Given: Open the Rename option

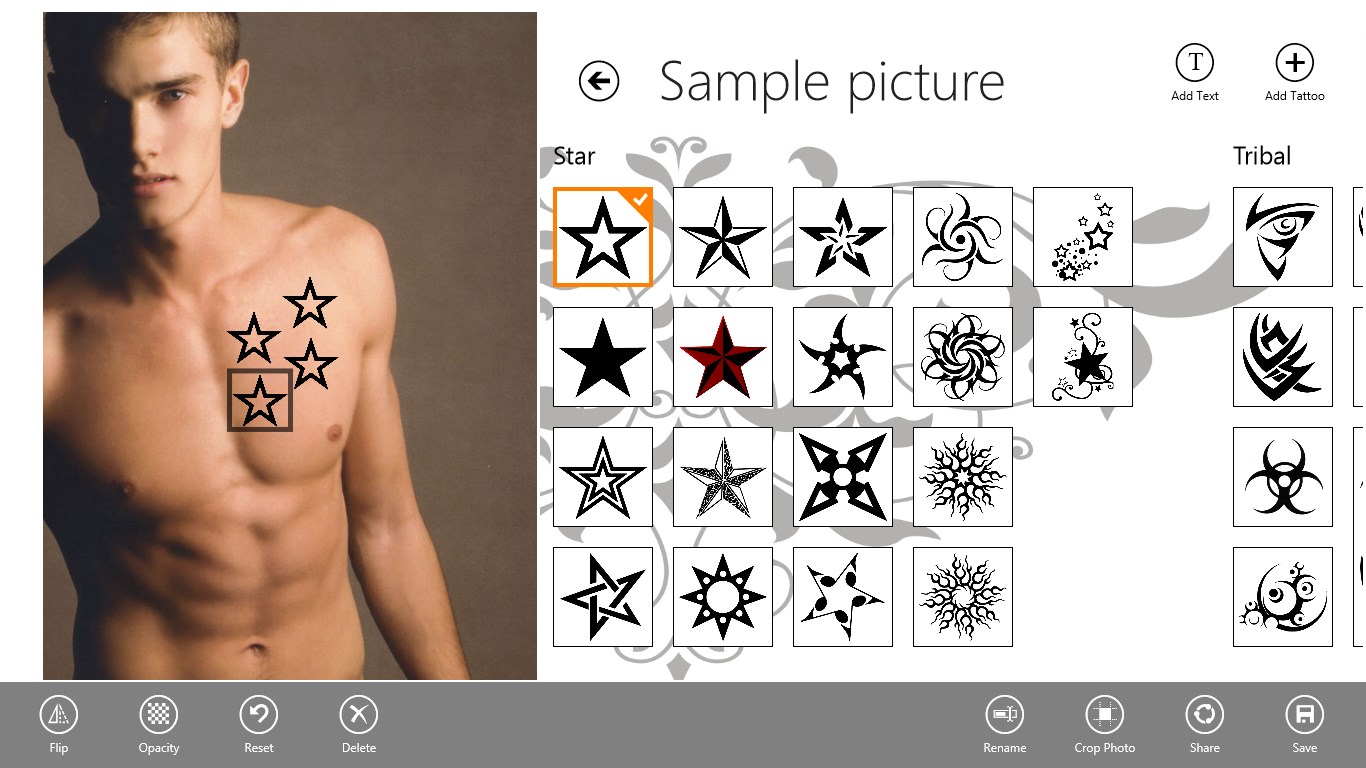Looking at the screenshot, I should tap(1005, 715).
